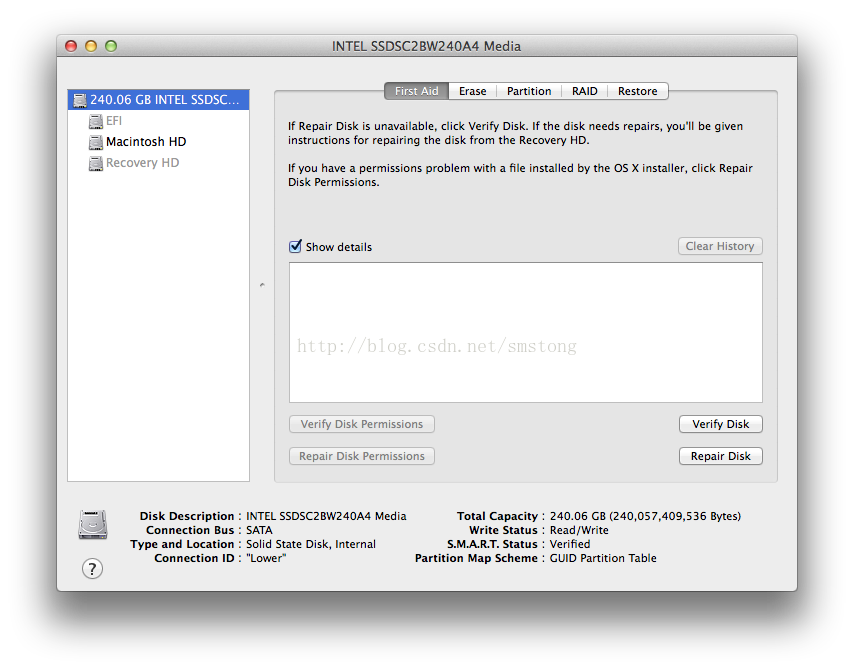Click the window title INTEL SSDSC2BW240A4 Media

(x=426, y=46)
